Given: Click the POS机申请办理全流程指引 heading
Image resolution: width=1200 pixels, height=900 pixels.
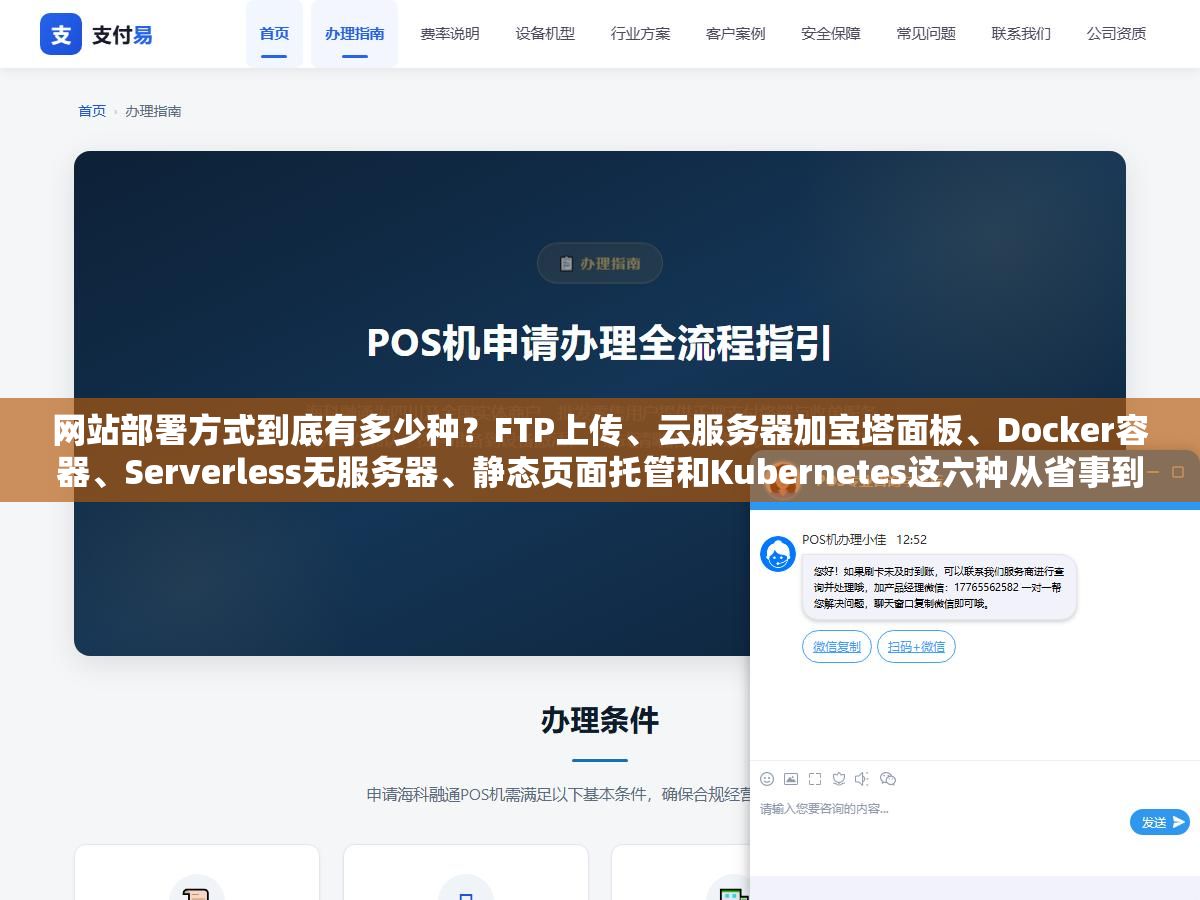Looking at the screenshot, I should [600, 343].
